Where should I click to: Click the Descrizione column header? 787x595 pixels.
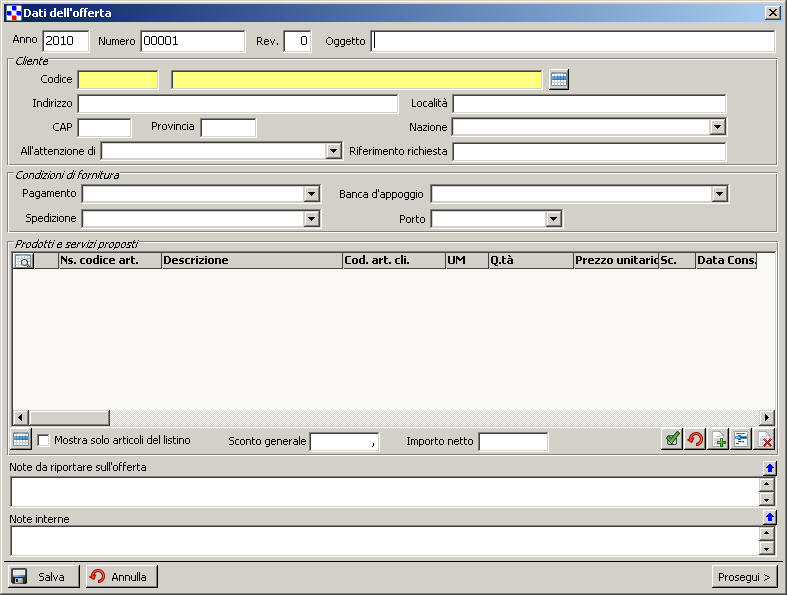(251, 261)
